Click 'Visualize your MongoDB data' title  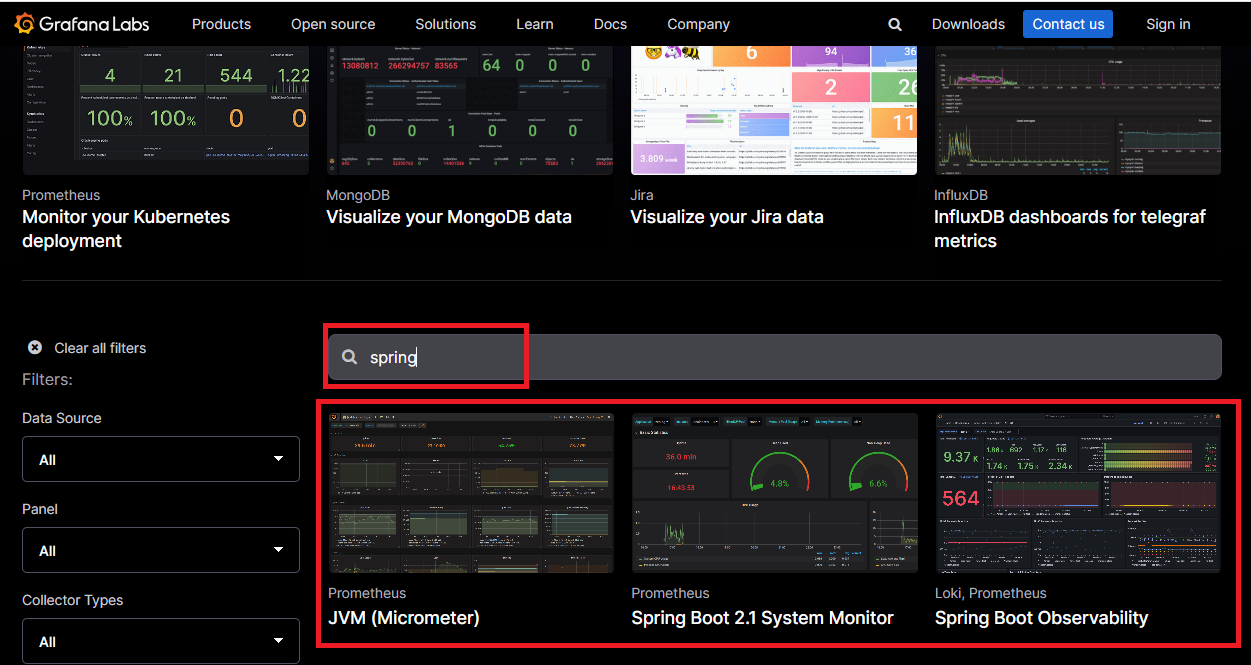449,217
